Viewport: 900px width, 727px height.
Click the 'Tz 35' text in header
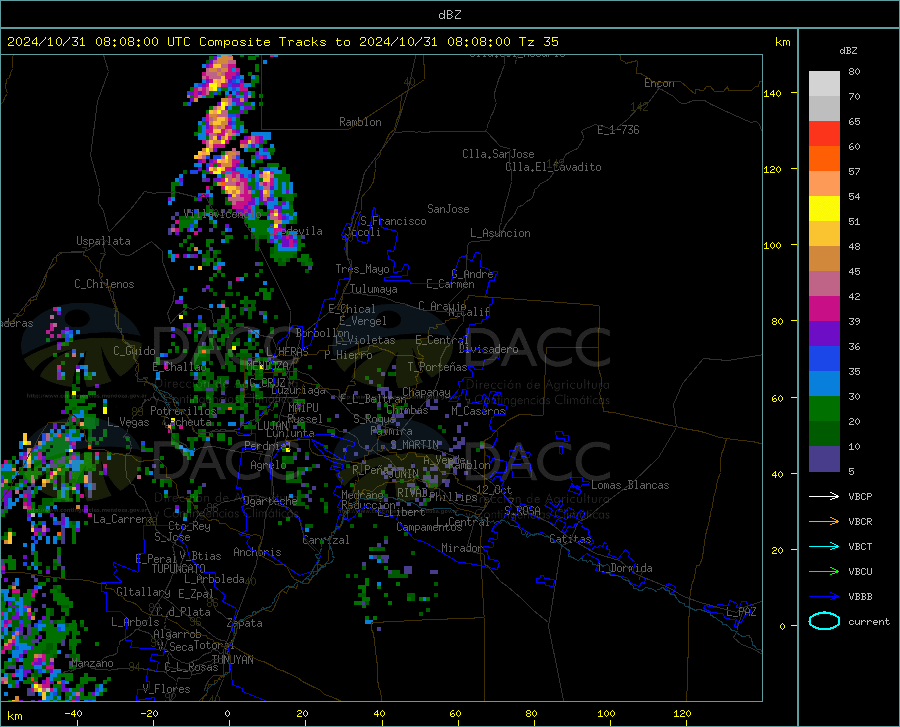point(539,42)
